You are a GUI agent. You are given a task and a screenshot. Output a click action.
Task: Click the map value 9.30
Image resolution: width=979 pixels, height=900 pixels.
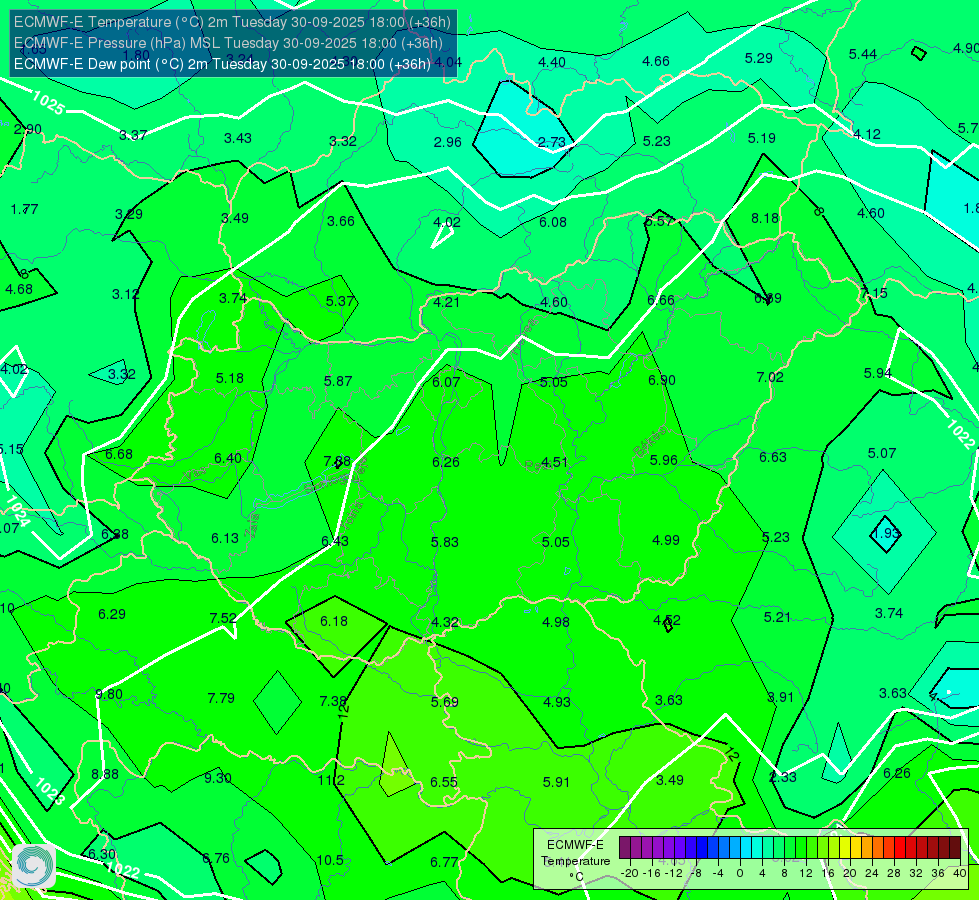pyautogui.click(x=218, y=778)
